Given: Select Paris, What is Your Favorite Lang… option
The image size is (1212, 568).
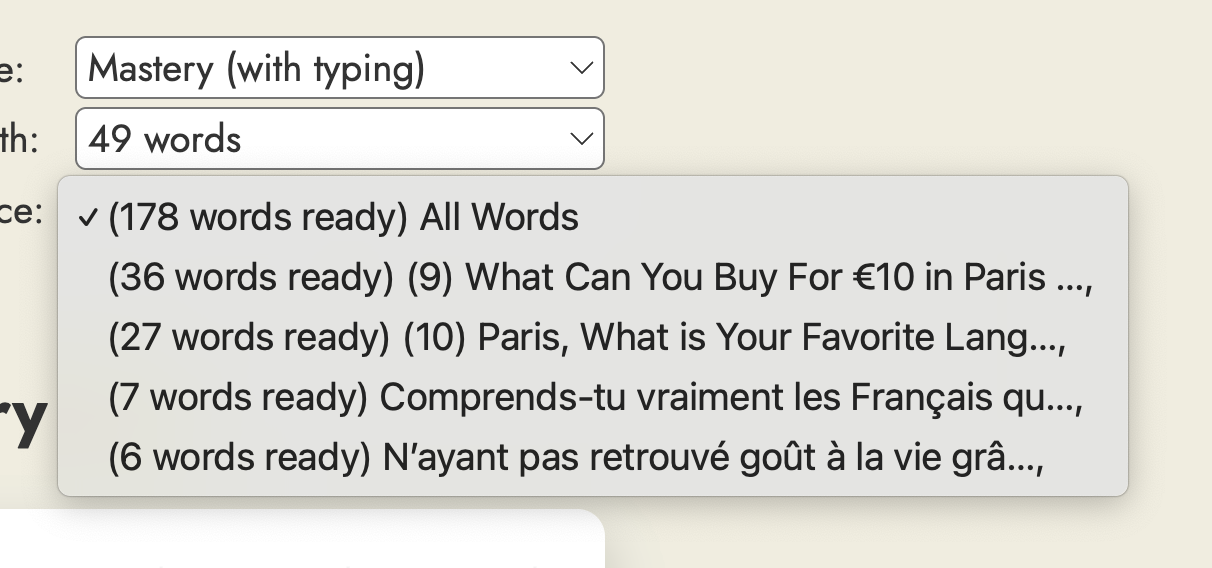Looking at the screenshot, I should [x=587, y=338].
